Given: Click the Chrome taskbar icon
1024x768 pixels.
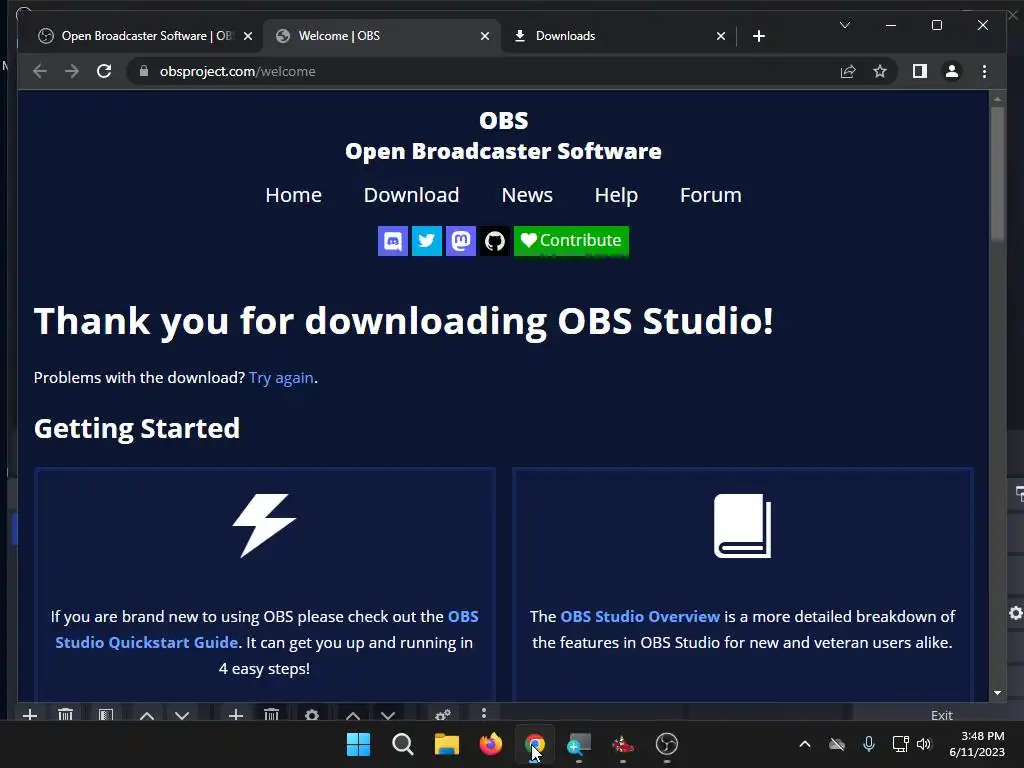Looking at the screenshot, I should point(535,744).
